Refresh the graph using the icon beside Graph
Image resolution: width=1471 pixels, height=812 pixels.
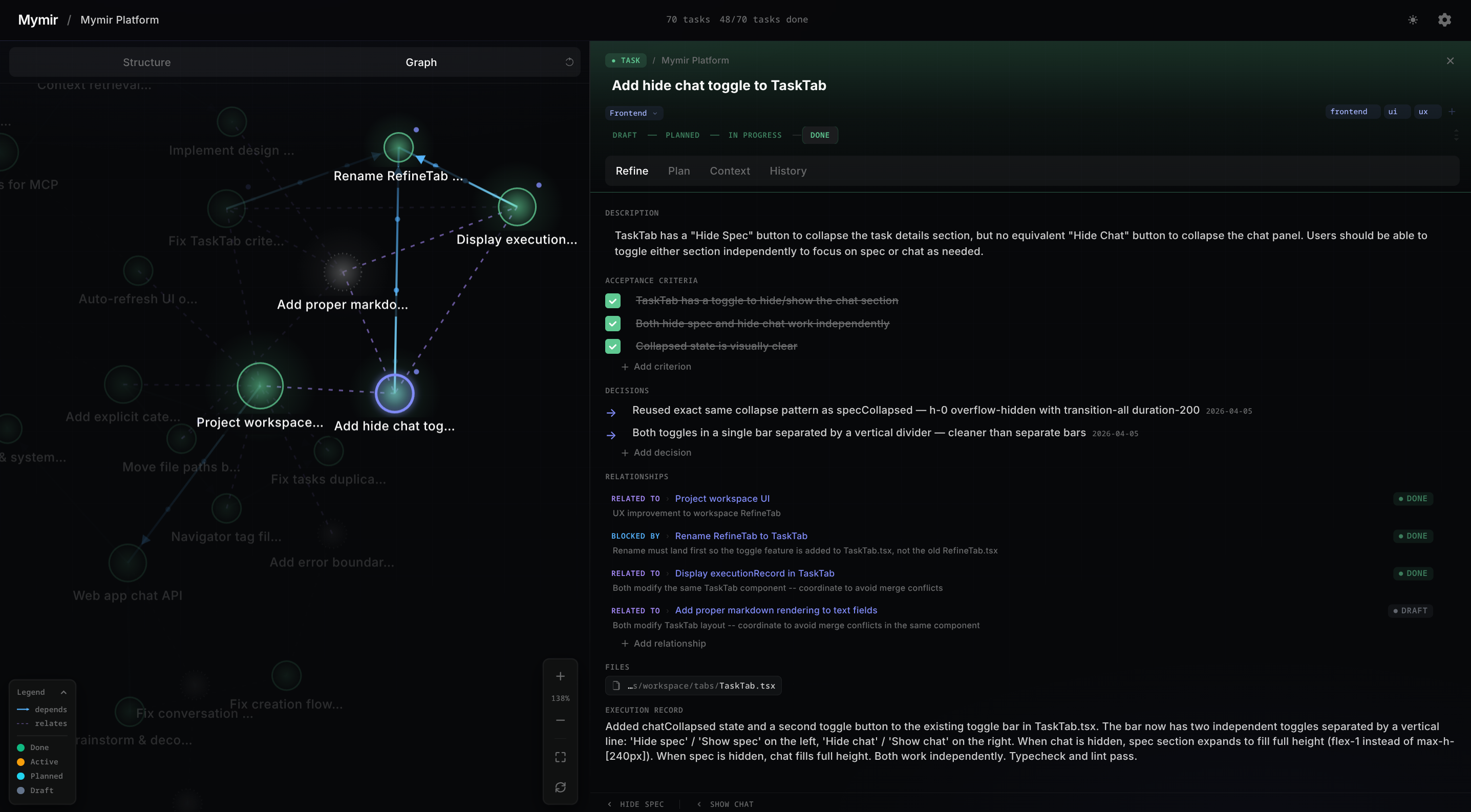click(x=569, y=61)
